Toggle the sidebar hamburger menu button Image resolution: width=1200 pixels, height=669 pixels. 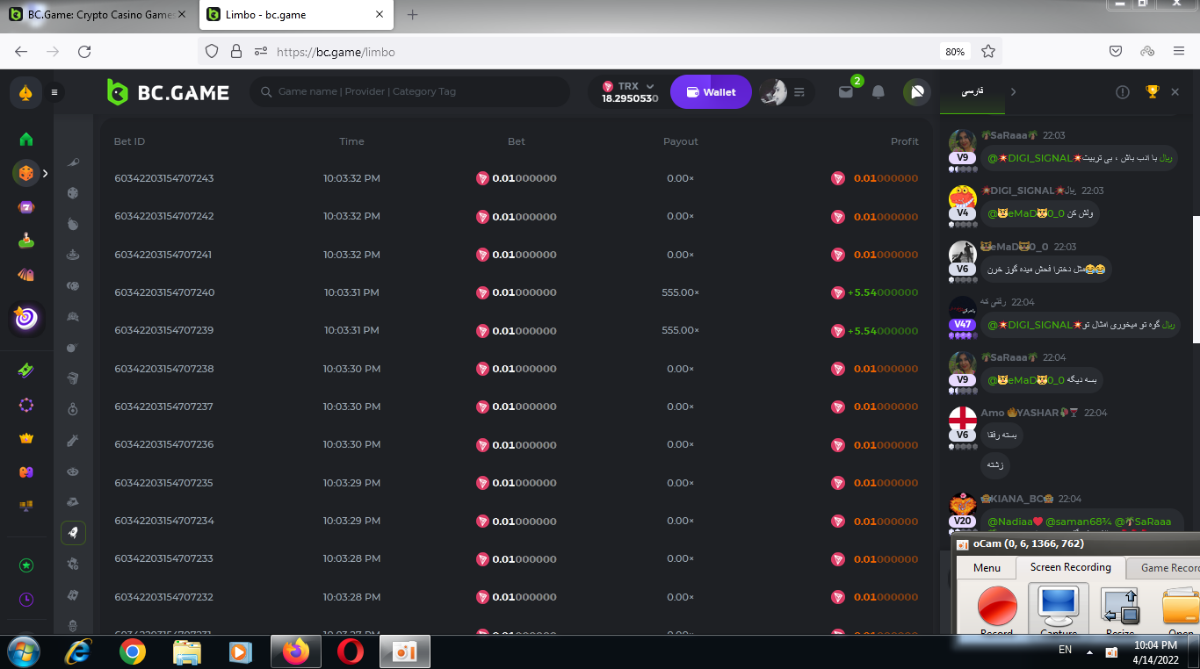(54, 92)
